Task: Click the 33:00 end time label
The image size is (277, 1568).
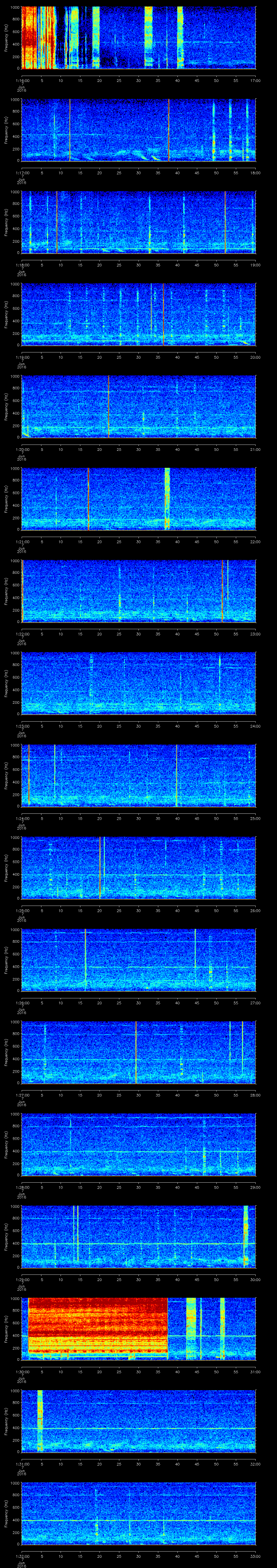Action: click(x=256, y=1556)
